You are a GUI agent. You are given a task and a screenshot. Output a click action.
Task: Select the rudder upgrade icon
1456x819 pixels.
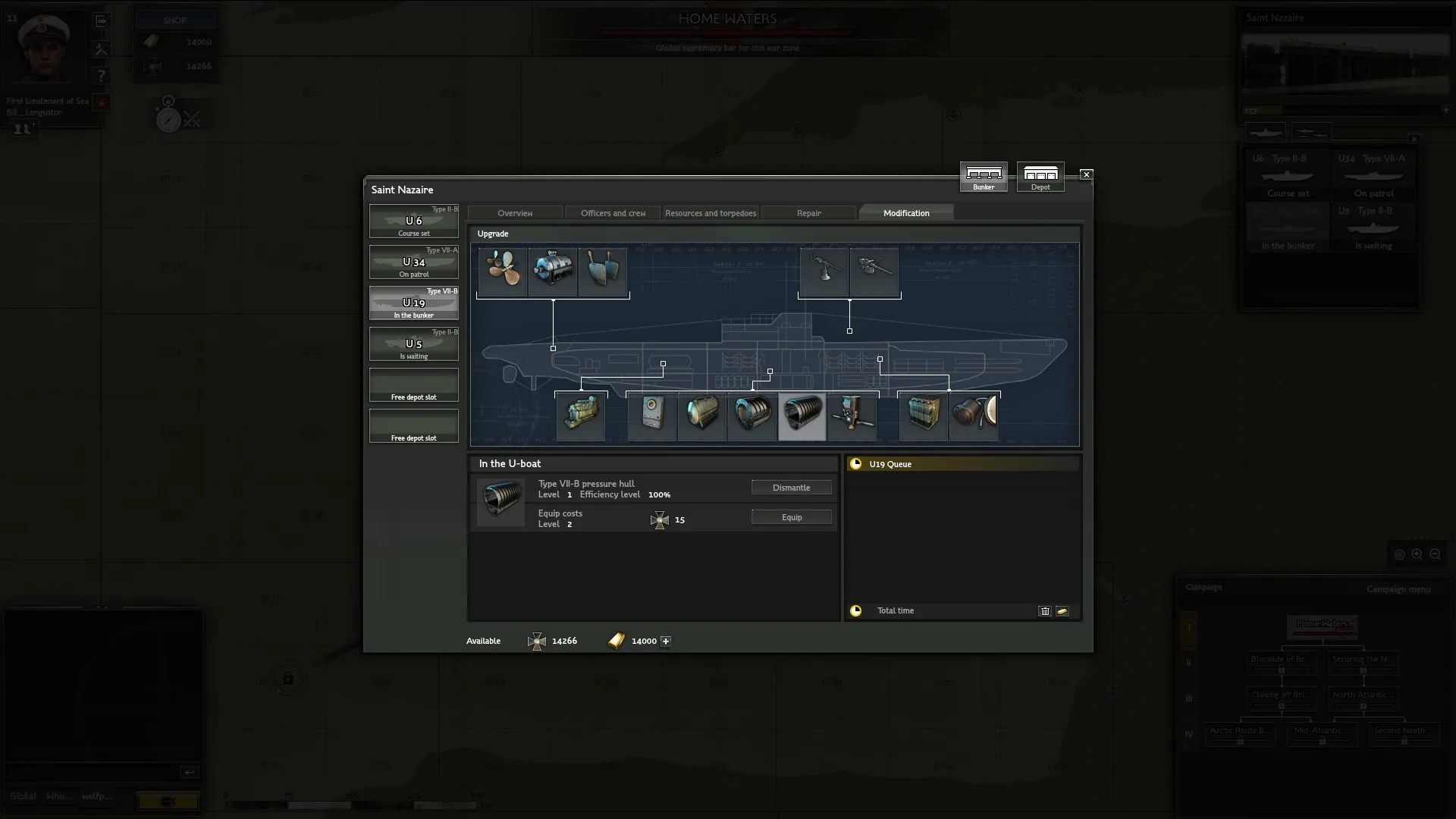click(603, 270)
